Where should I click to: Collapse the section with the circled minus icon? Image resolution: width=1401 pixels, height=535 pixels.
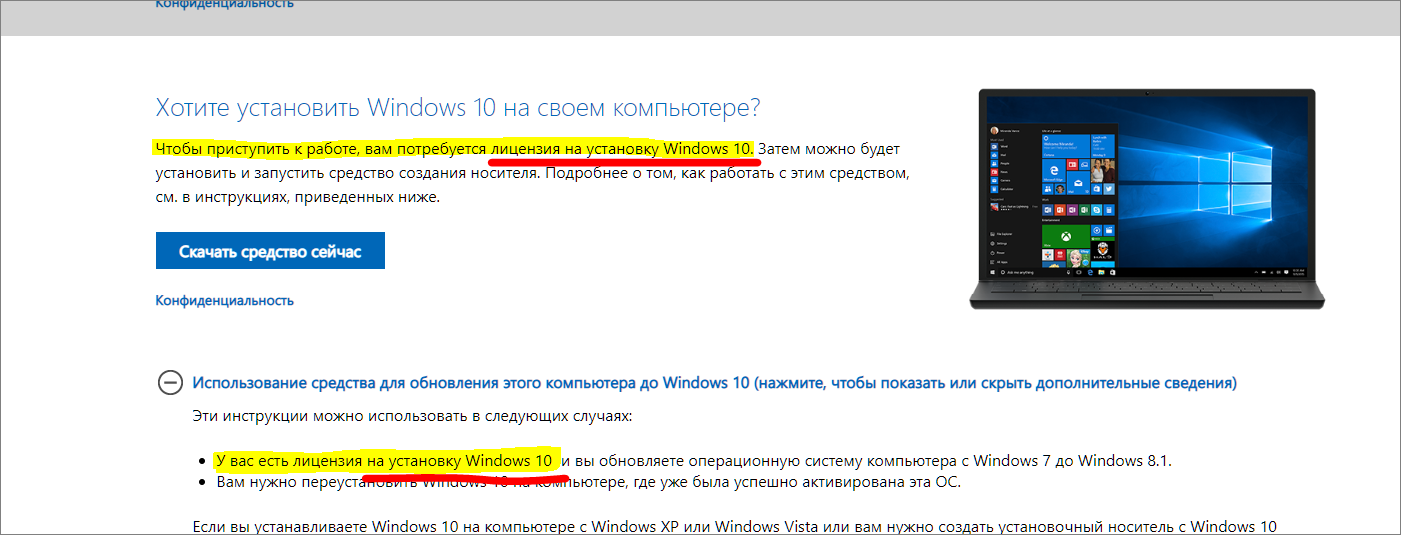pos(171,383)
